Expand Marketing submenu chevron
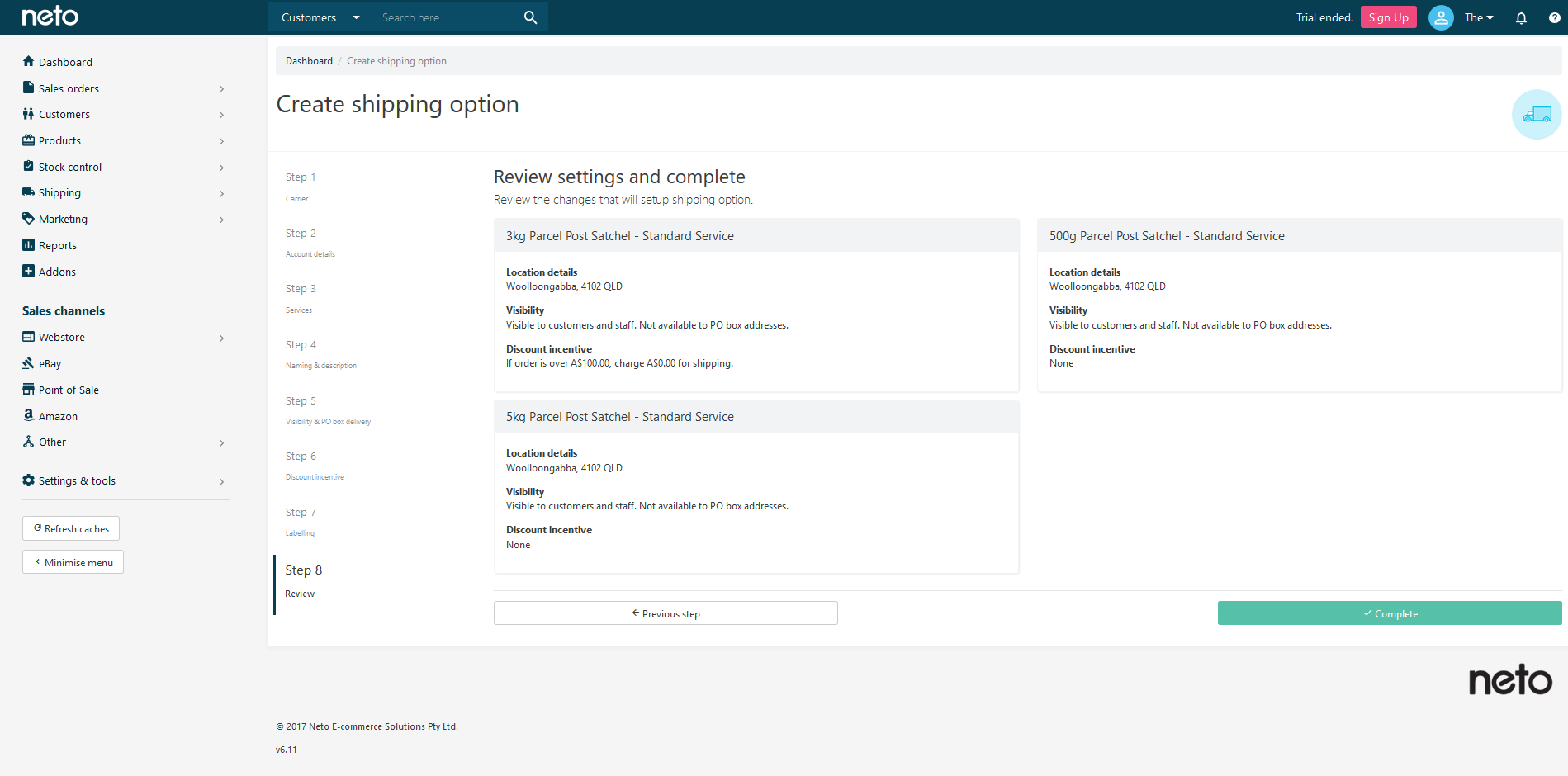1568x776 pixels. pos(221,220)
